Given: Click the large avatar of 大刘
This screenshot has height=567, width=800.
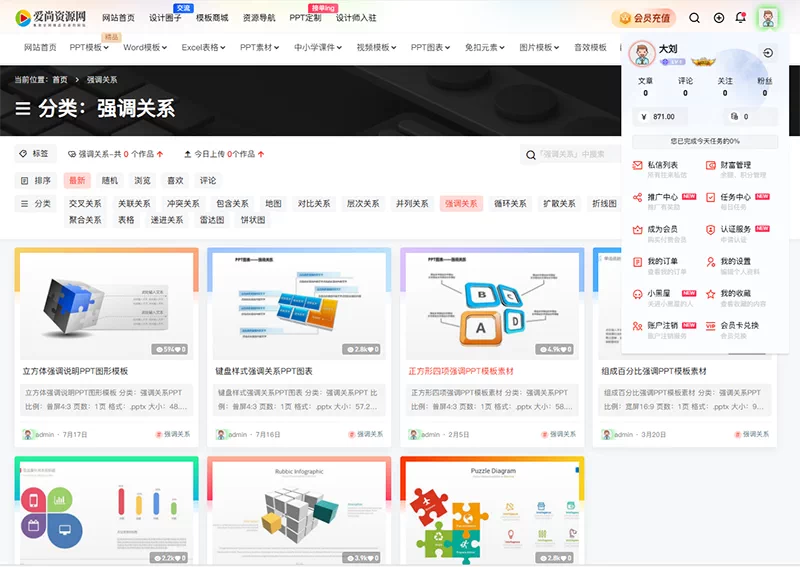Looking at the screenshot, I should 642,54.
